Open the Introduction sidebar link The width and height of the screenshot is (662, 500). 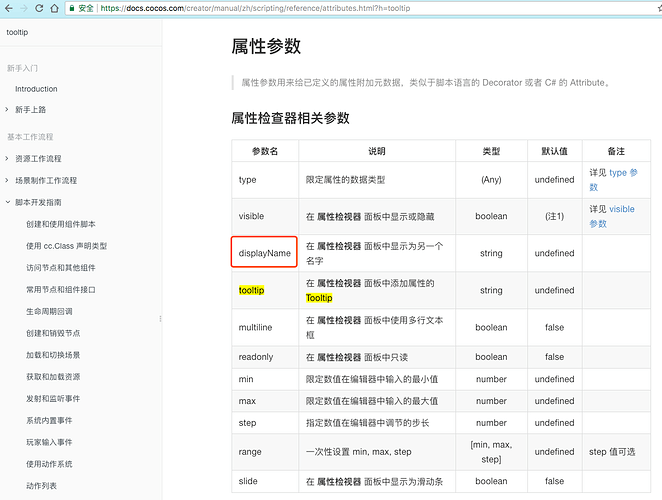point(36,89)
